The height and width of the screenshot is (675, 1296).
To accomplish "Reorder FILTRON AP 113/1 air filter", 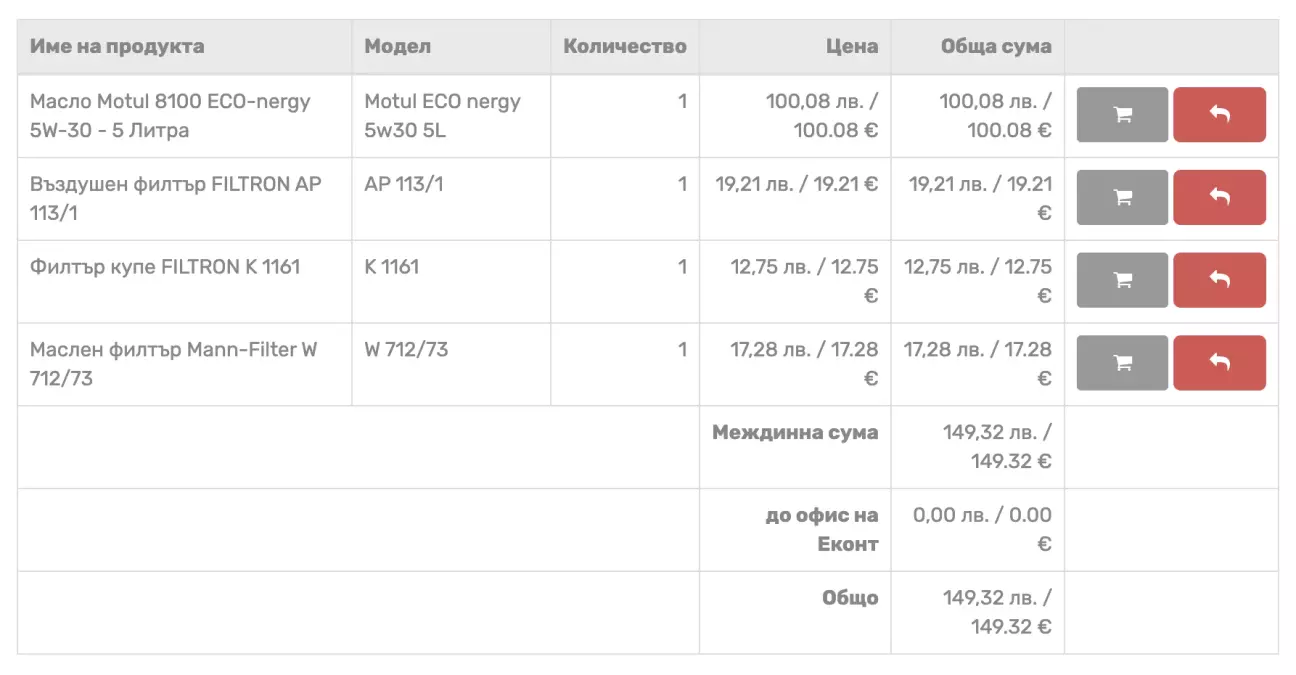I will pyautogui.click(x=1122, y=198).
